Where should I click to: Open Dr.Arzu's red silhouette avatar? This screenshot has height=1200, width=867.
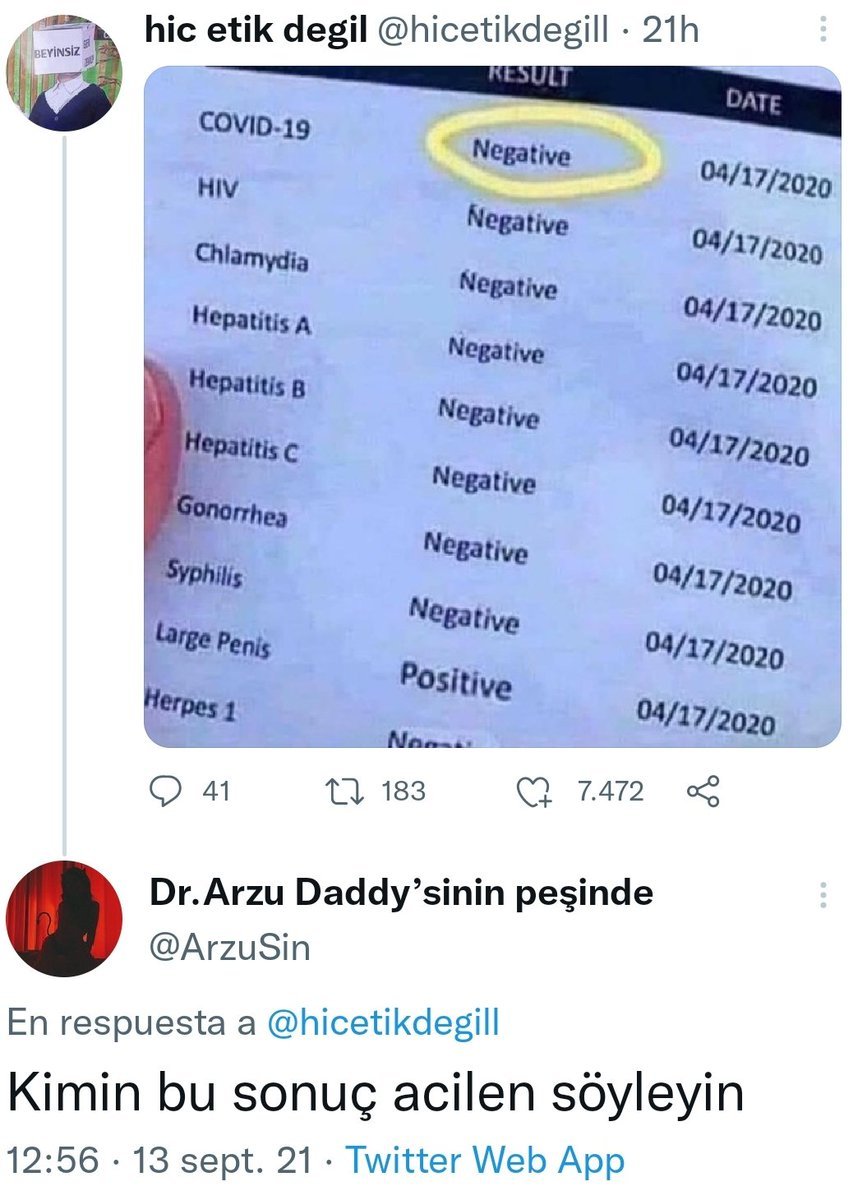coord(64,918)
